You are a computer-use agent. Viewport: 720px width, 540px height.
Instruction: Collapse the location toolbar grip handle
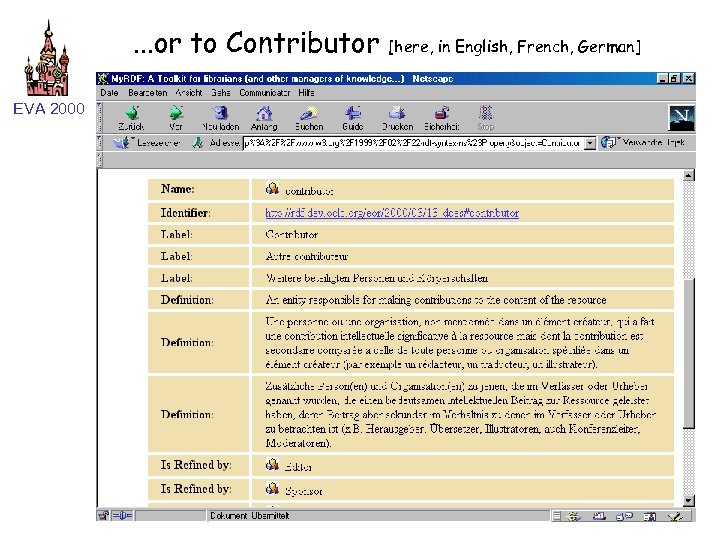click(99, 143)
